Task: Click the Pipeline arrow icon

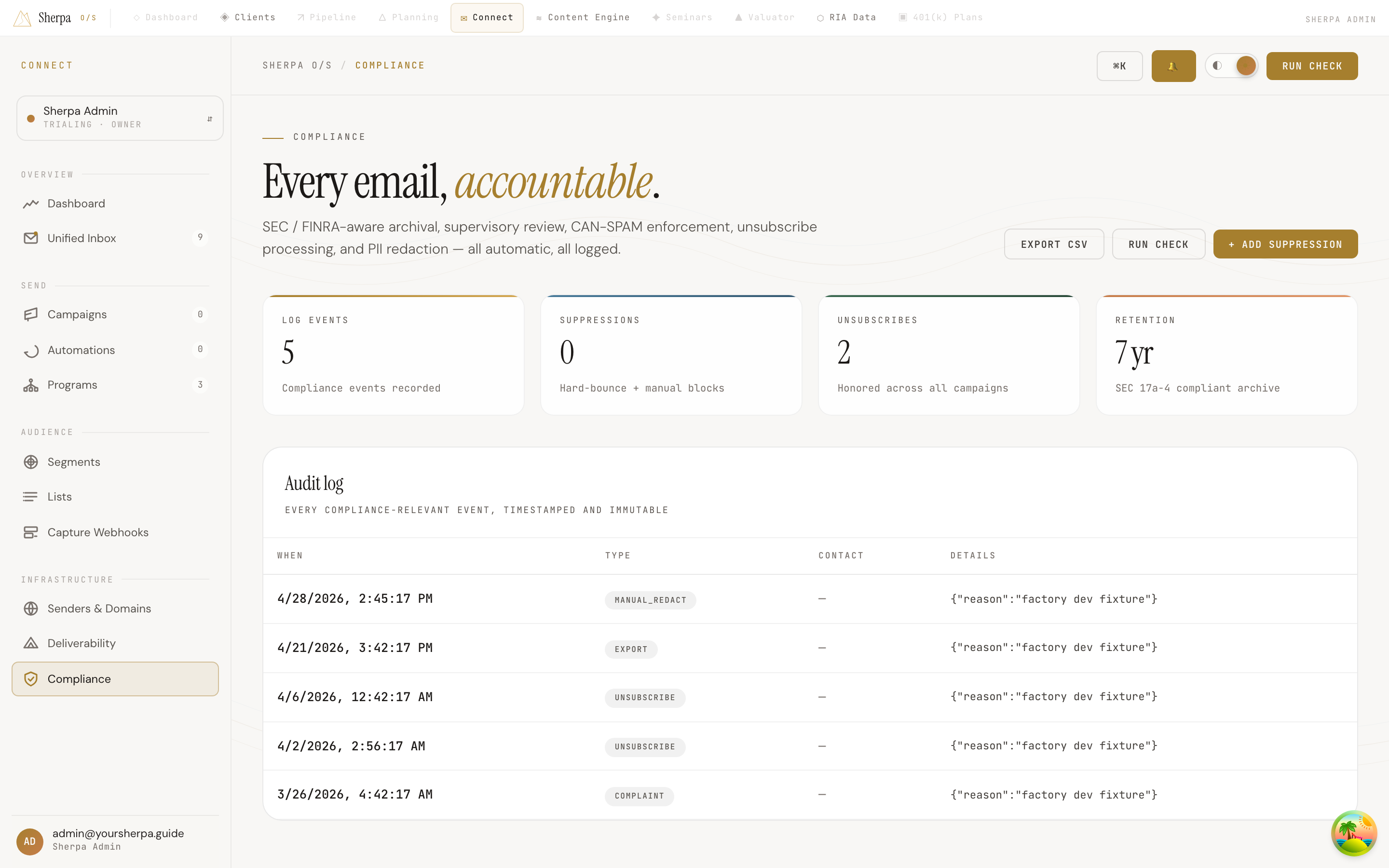Action: point(301,18)
